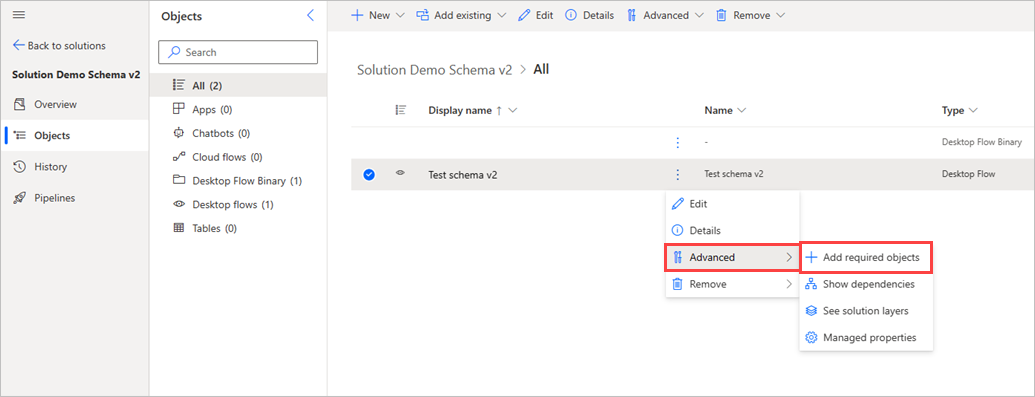The image size is (1035, 397).
Task: Open Add existing dropdown in toolbar
Action: [x=461, y=15]
